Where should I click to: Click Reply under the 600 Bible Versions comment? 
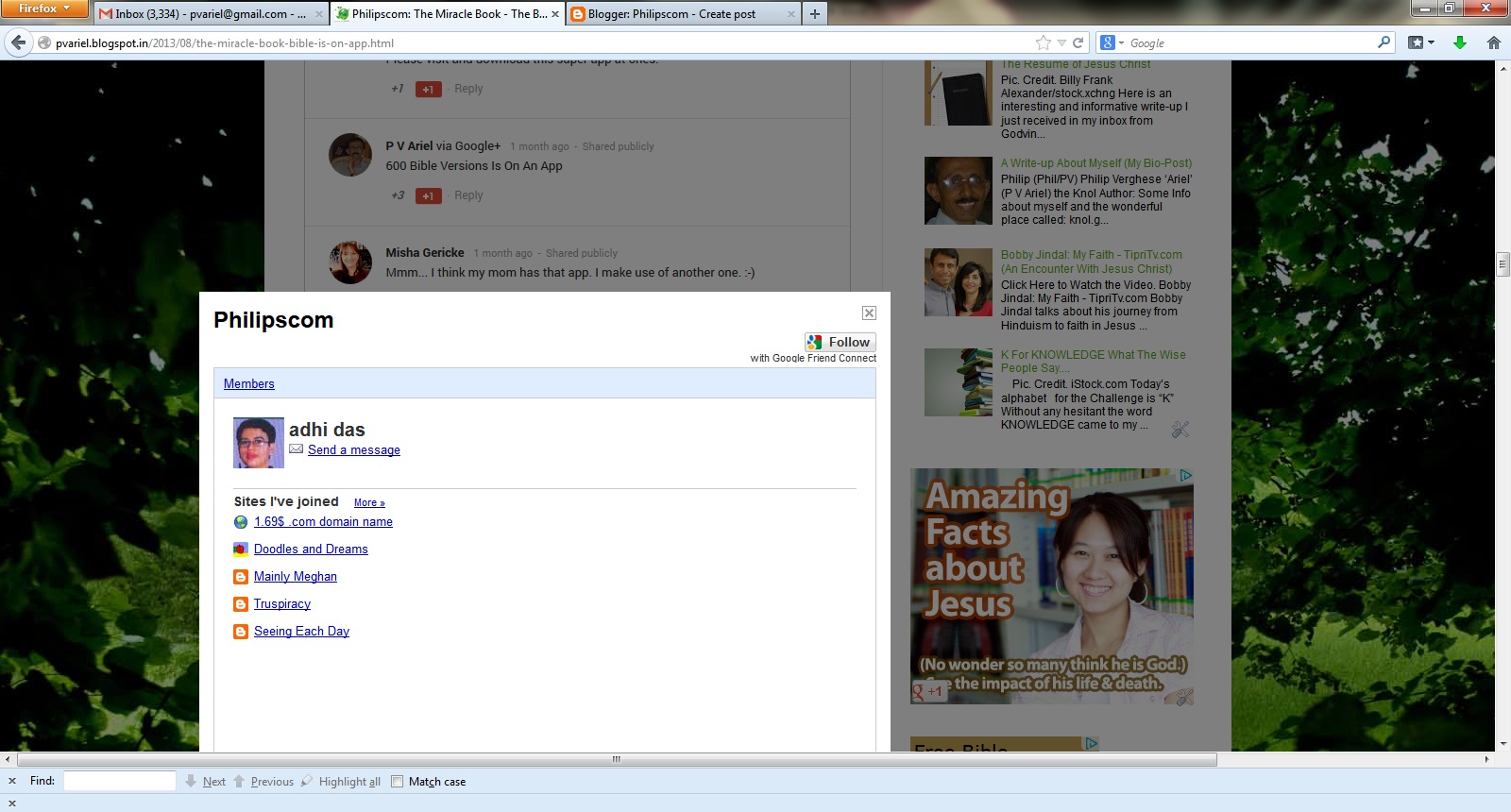point(468,195)
